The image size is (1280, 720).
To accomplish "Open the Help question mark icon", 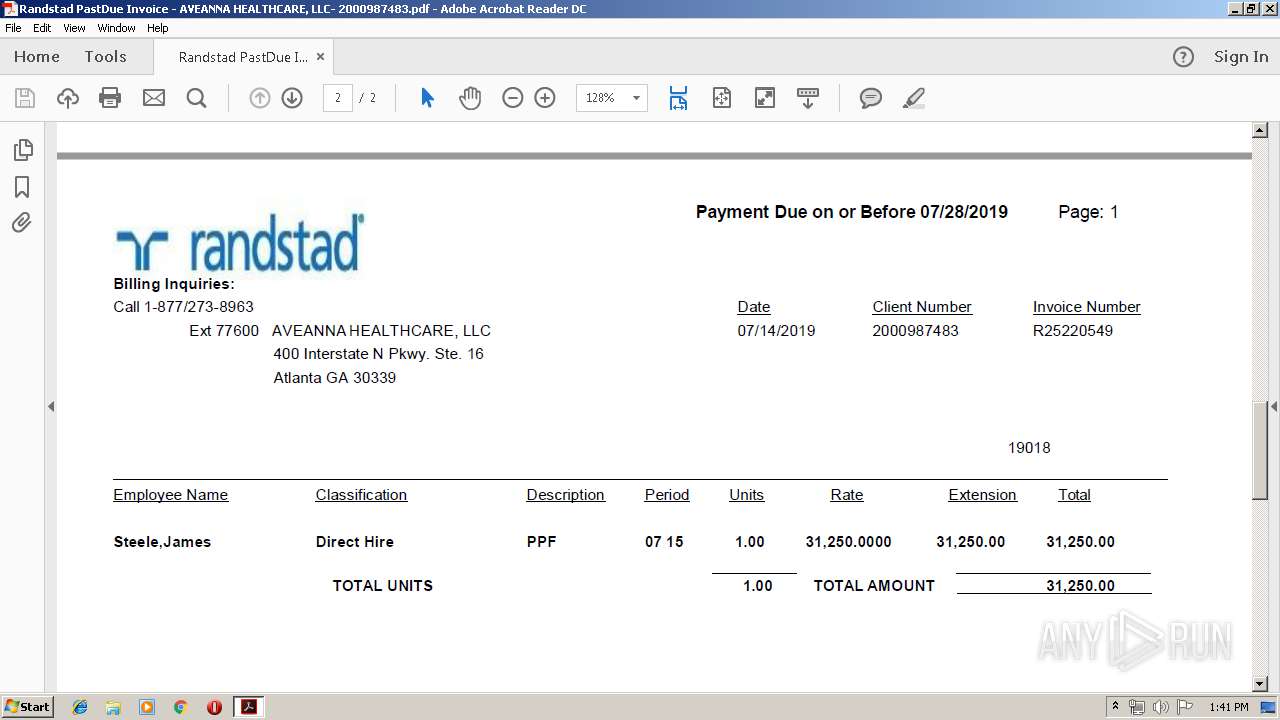I will pyautogui.click(x=1183, y=57).
